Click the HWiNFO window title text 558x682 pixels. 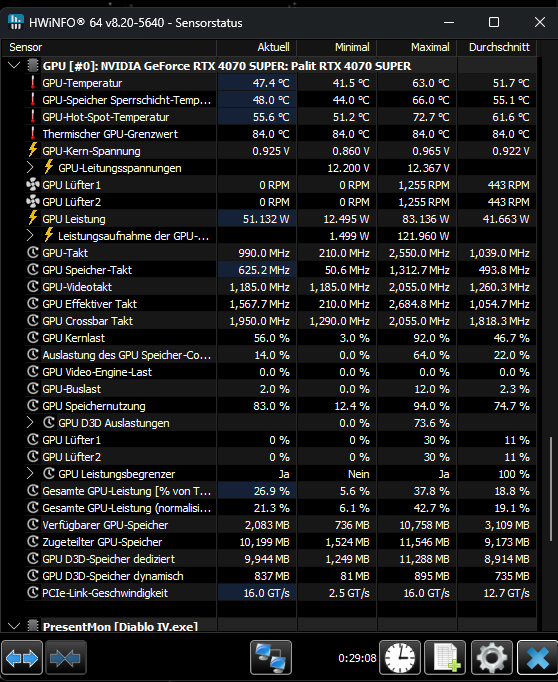tap(136, 23)
